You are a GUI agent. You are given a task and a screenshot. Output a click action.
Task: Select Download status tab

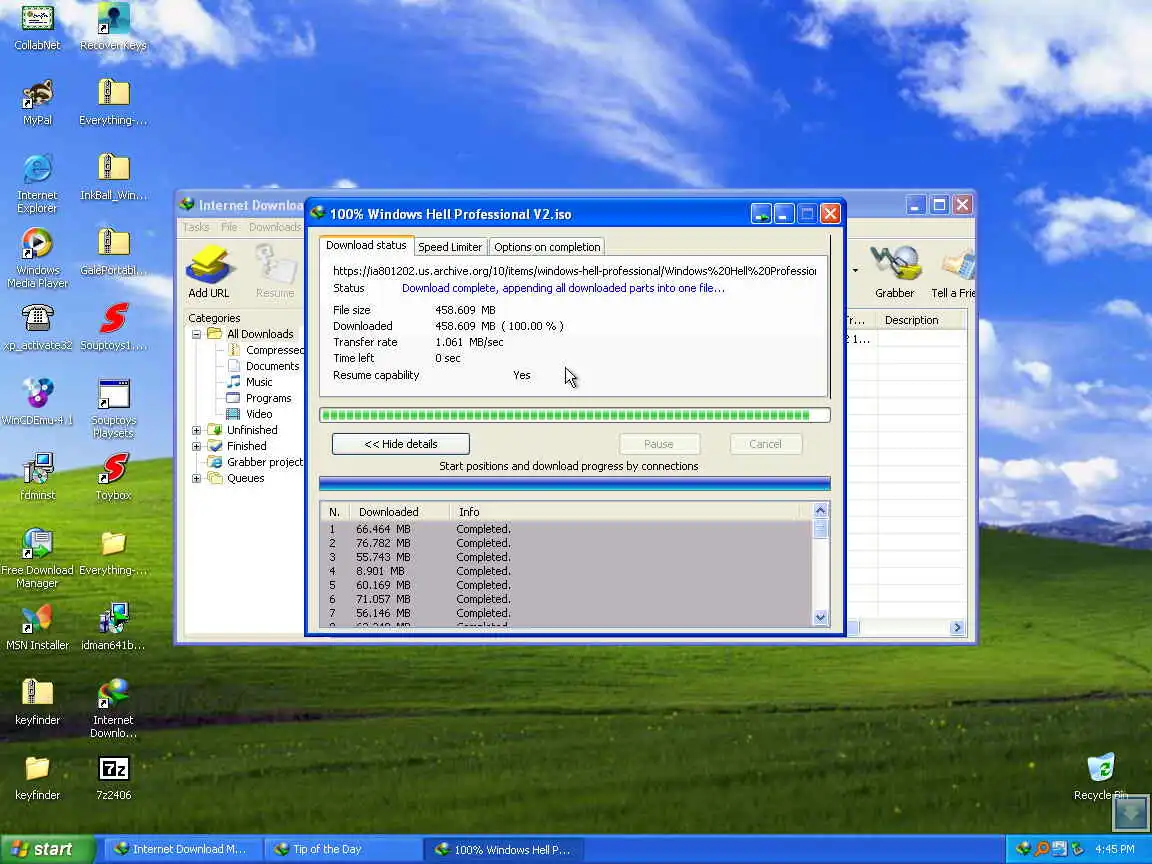366,245
